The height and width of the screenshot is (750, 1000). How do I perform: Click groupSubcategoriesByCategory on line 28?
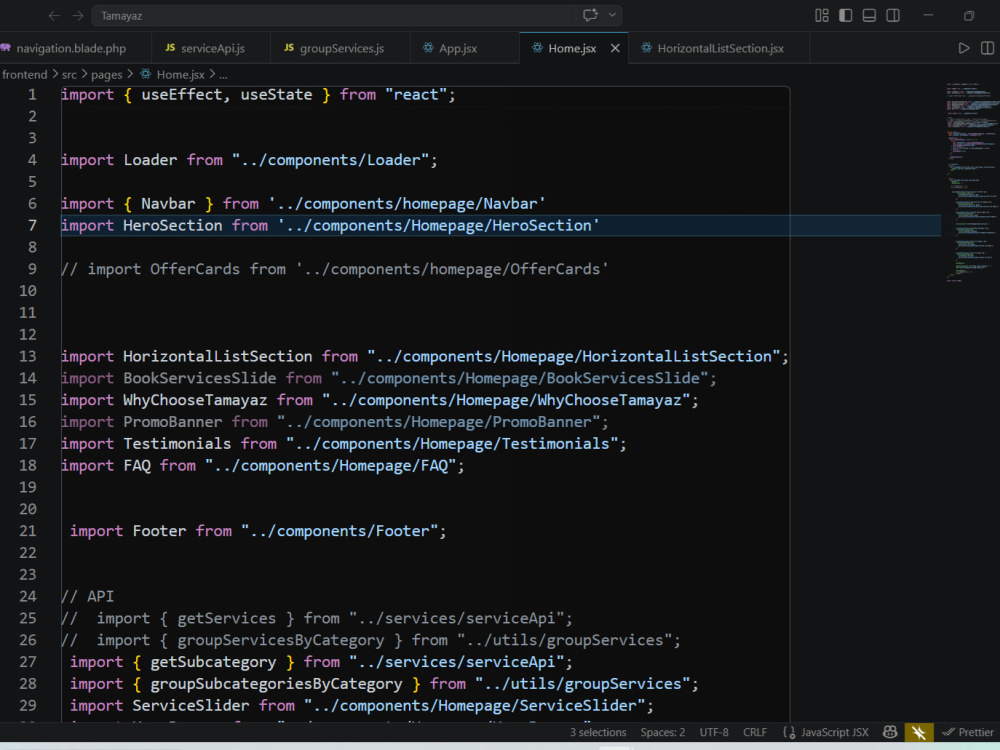pos(276,684)
